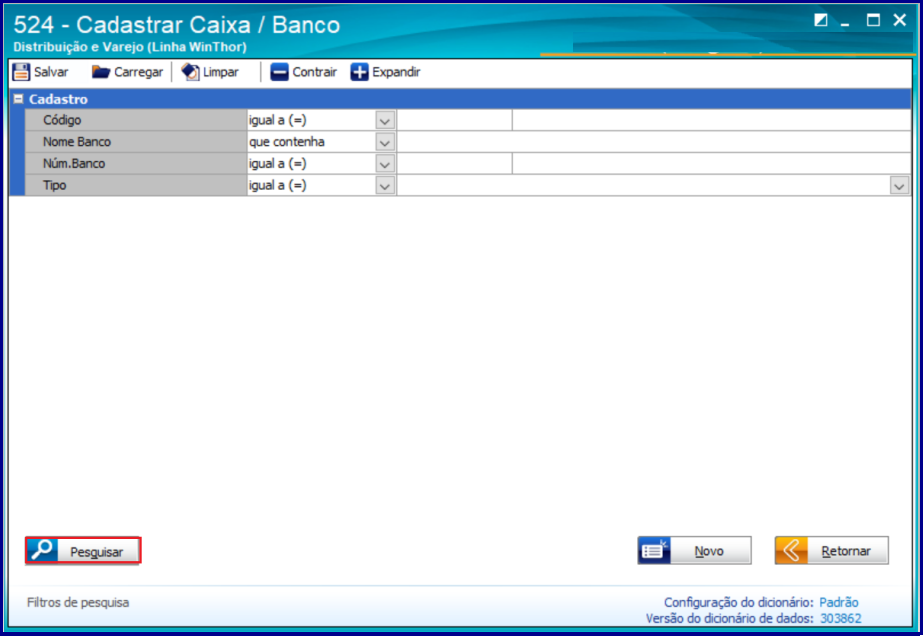Click the '303862' dictionary version value
This screenshot has width=923, height=636.
coord(841,618)
